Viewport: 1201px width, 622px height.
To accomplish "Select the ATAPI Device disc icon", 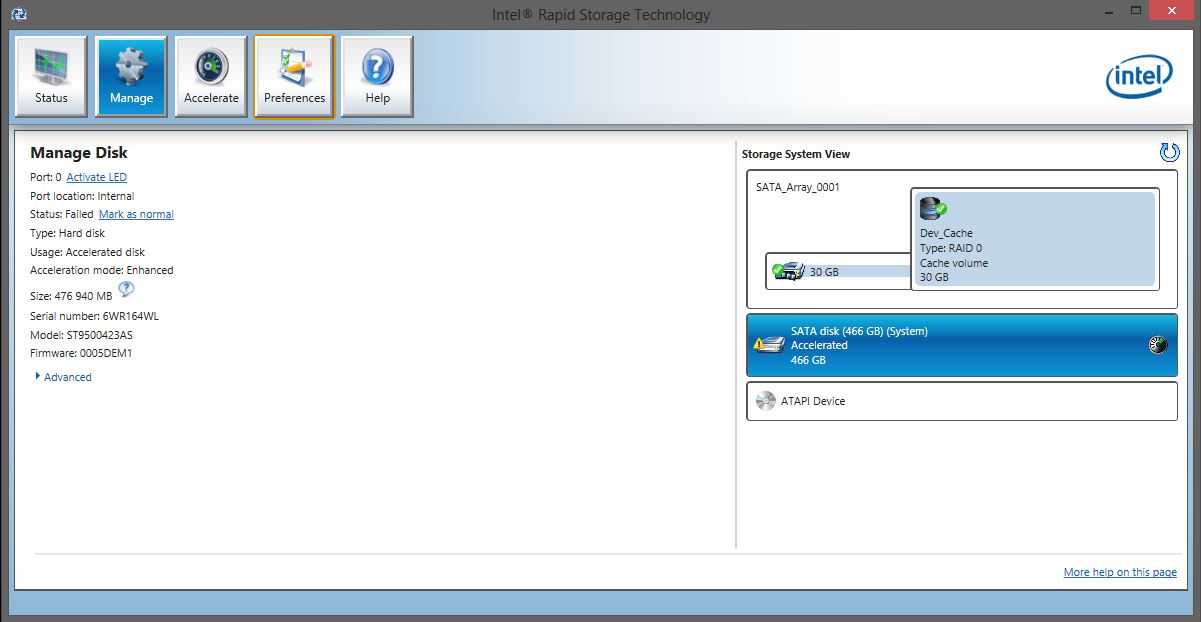I will [x=766, y=401].
